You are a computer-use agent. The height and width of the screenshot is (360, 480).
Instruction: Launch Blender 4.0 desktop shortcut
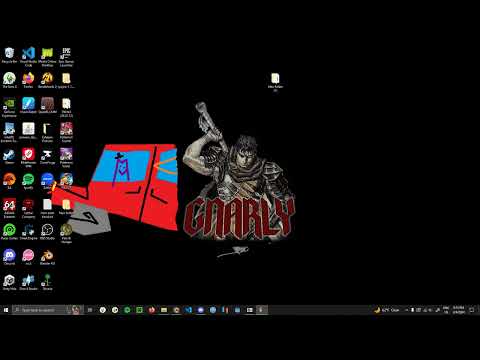47,257
